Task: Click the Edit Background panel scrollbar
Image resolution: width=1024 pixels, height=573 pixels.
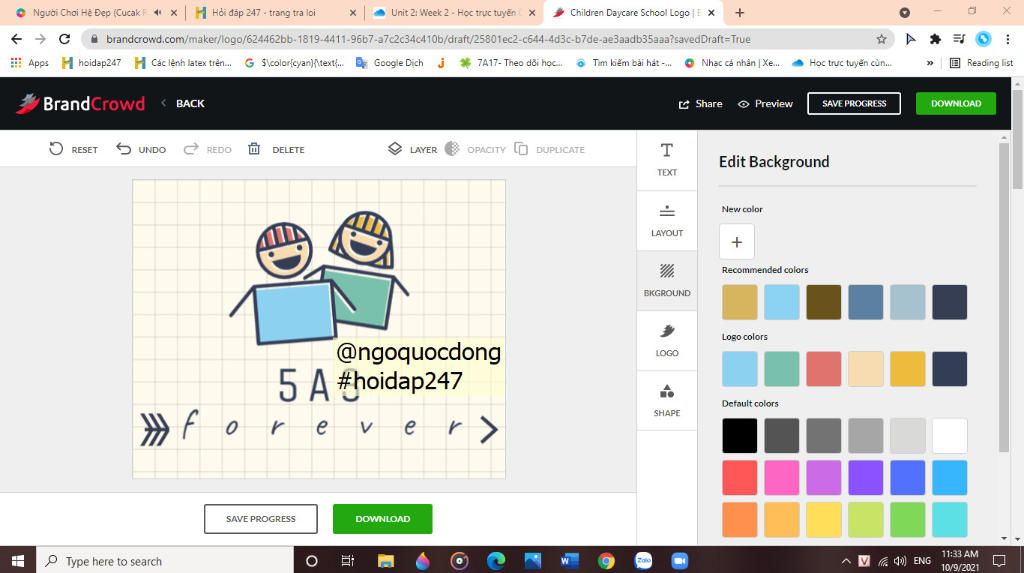Action: point(1004,297)
